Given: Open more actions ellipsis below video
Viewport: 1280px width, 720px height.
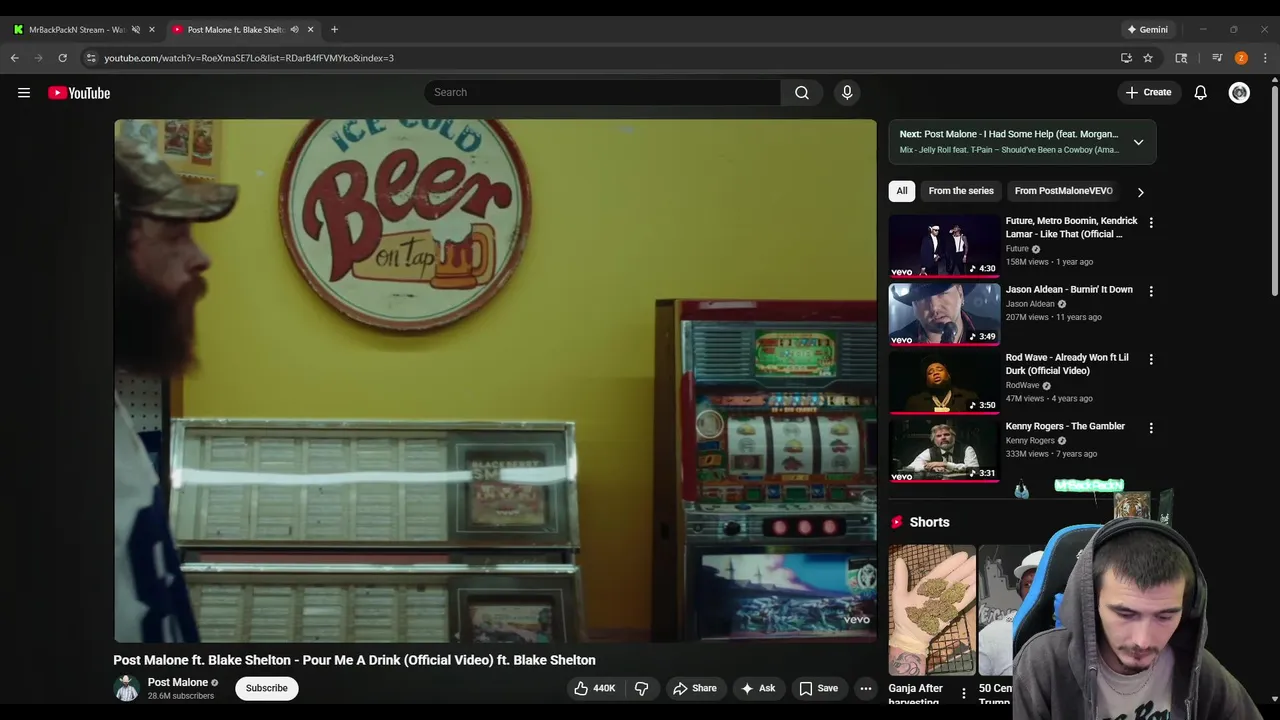Looking at the screenshot, I should pos(866,688).
